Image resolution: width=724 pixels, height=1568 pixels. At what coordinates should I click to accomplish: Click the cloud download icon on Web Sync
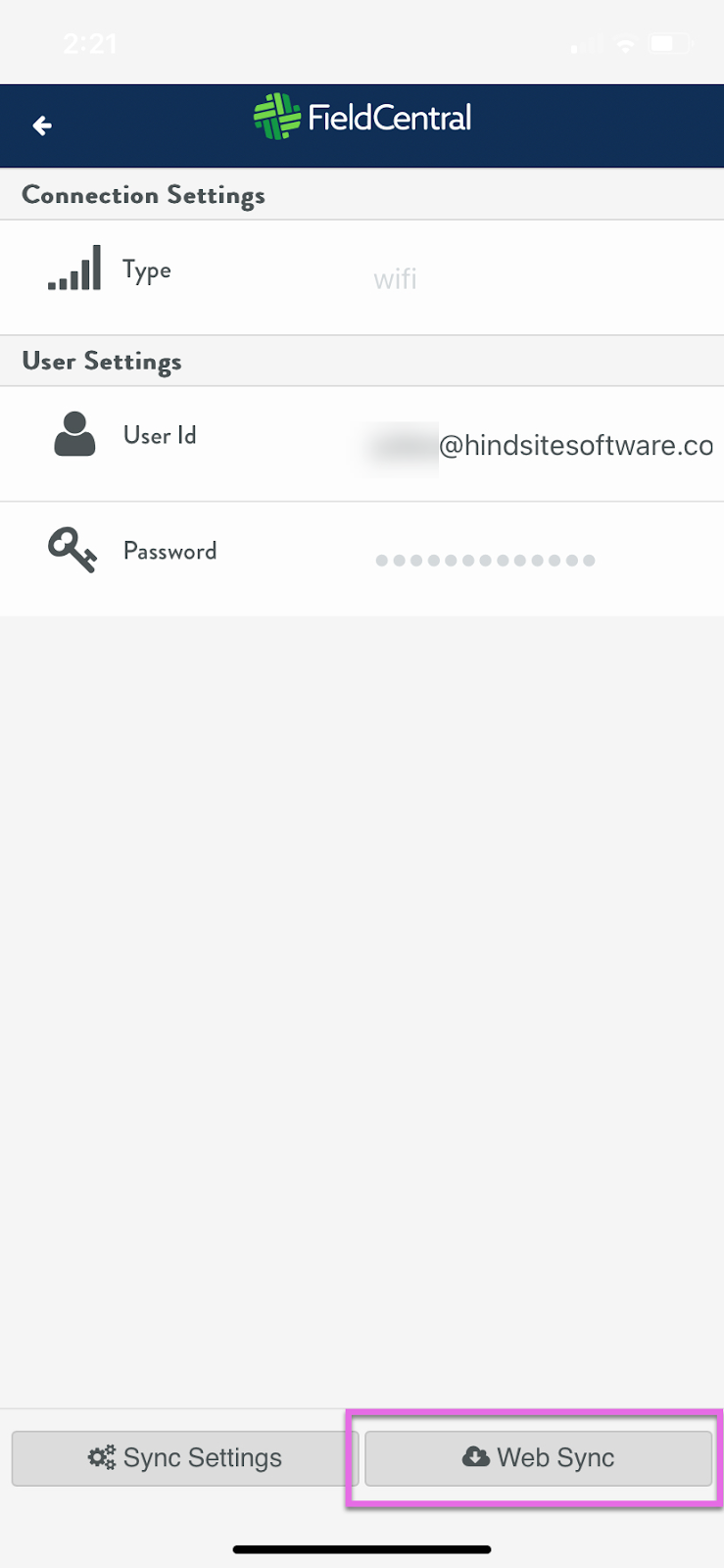476,1457
